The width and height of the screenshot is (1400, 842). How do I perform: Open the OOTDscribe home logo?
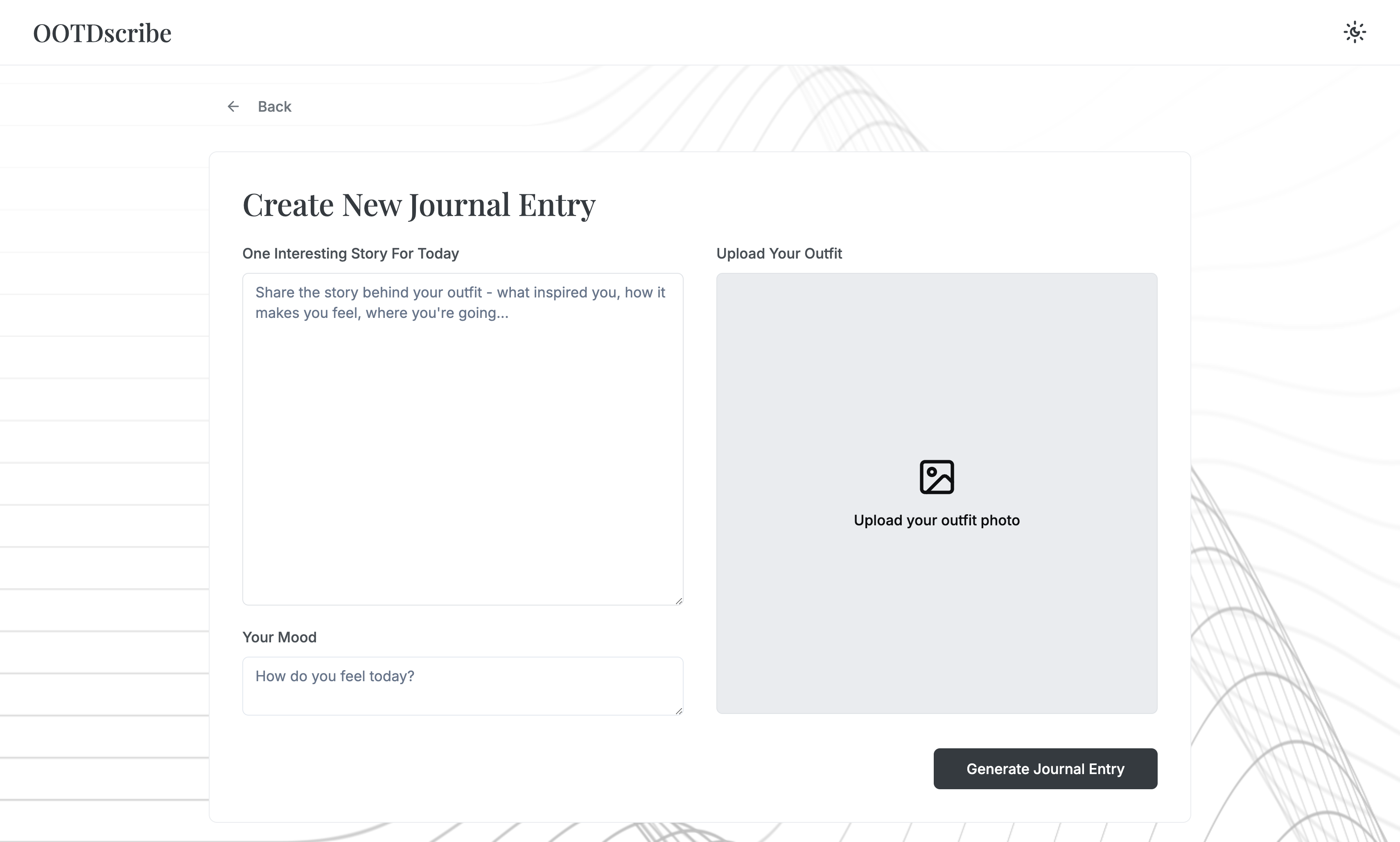coord(102,33)
